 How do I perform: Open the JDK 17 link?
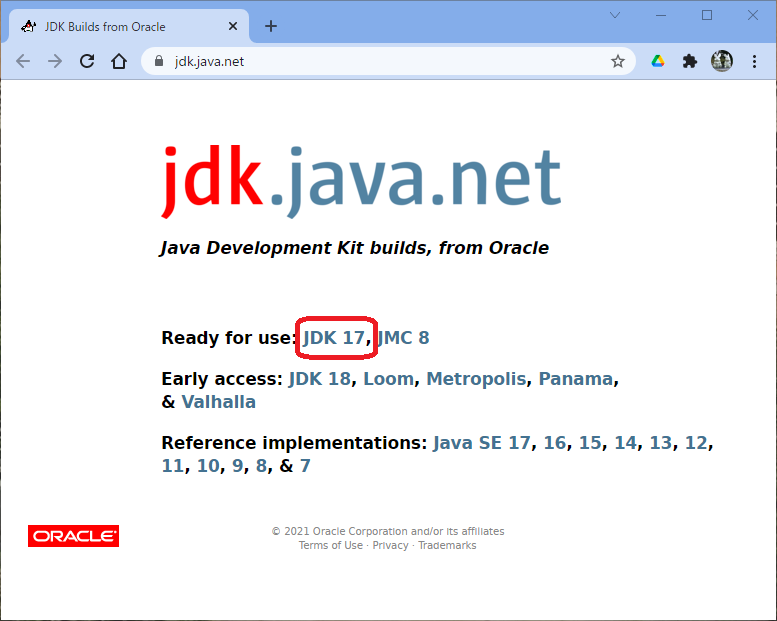pyautogui.click(x=334, y=338)
